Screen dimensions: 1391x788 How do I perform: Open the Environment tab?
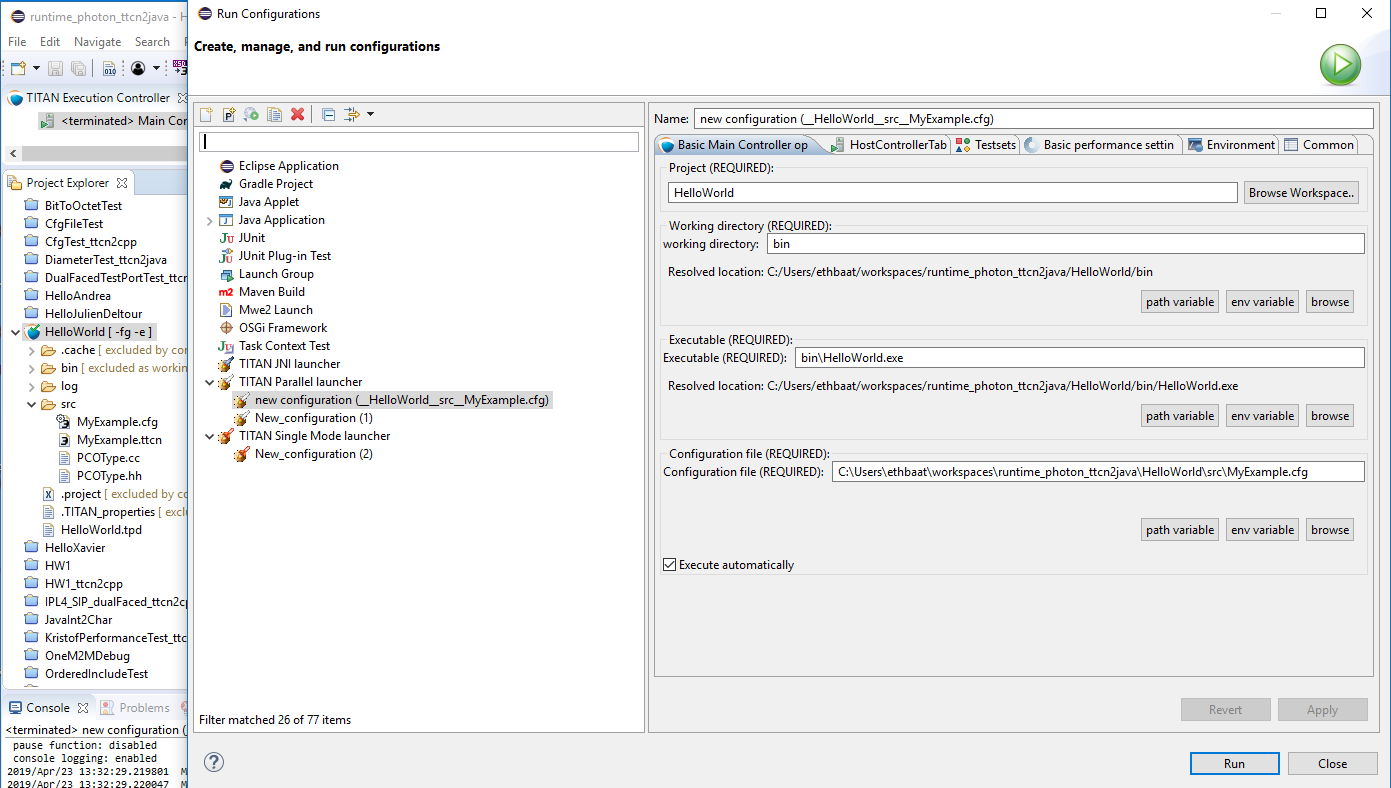point(1231,145)
